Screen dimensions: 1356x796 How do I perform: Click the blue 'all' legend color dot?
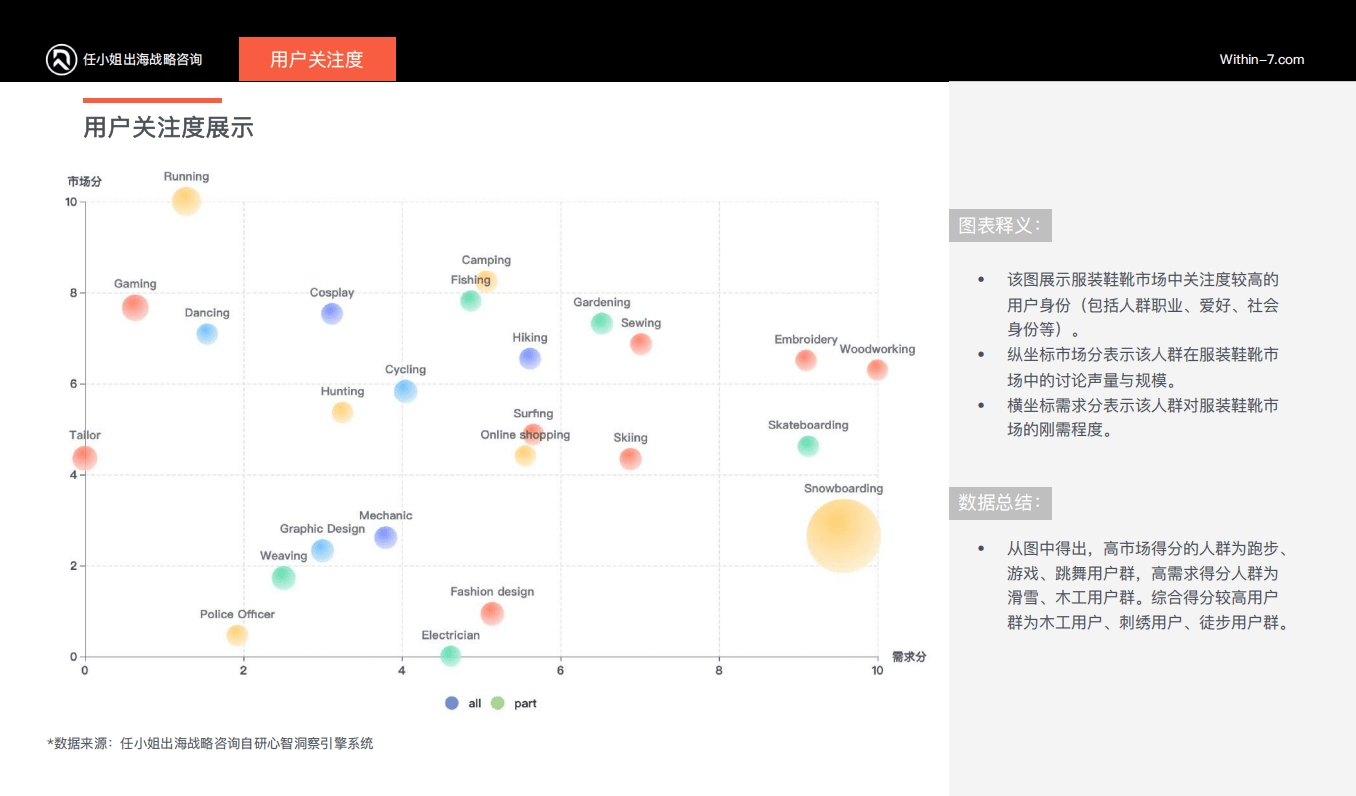(x=452, y=704)
